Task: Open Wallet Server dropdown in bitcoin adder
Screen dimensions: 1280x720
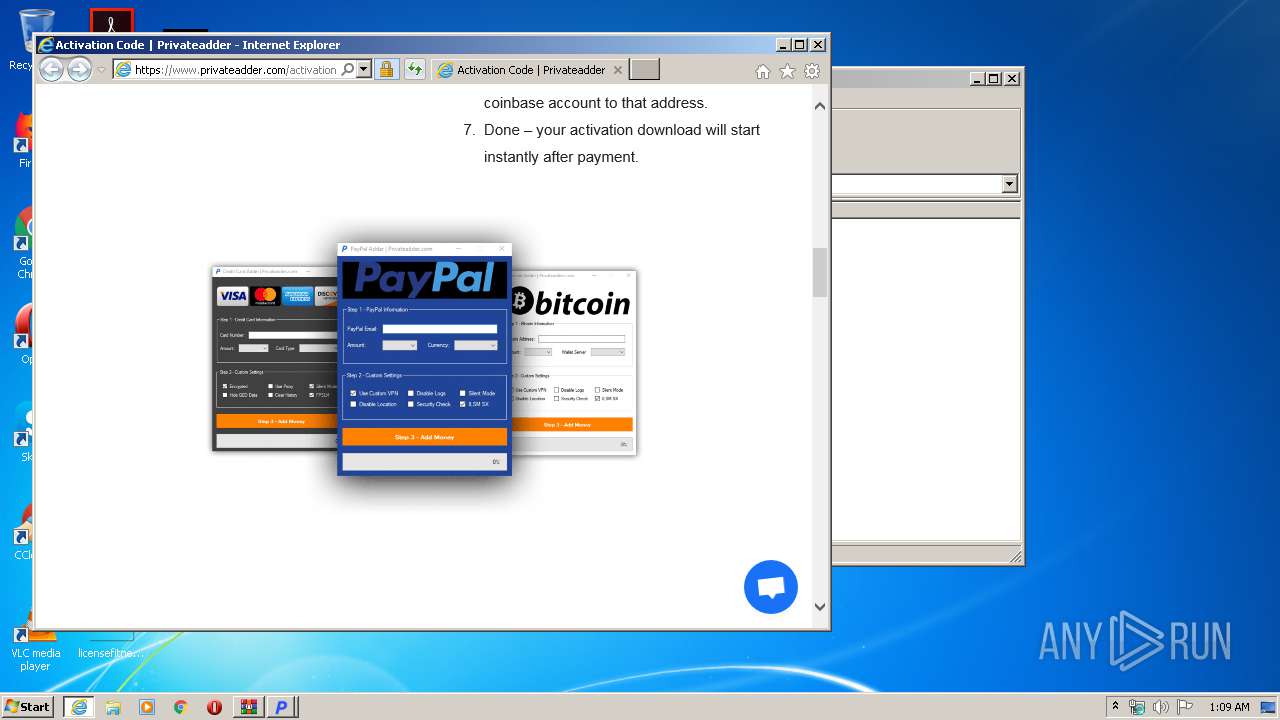Action: [x=607, y=352]
